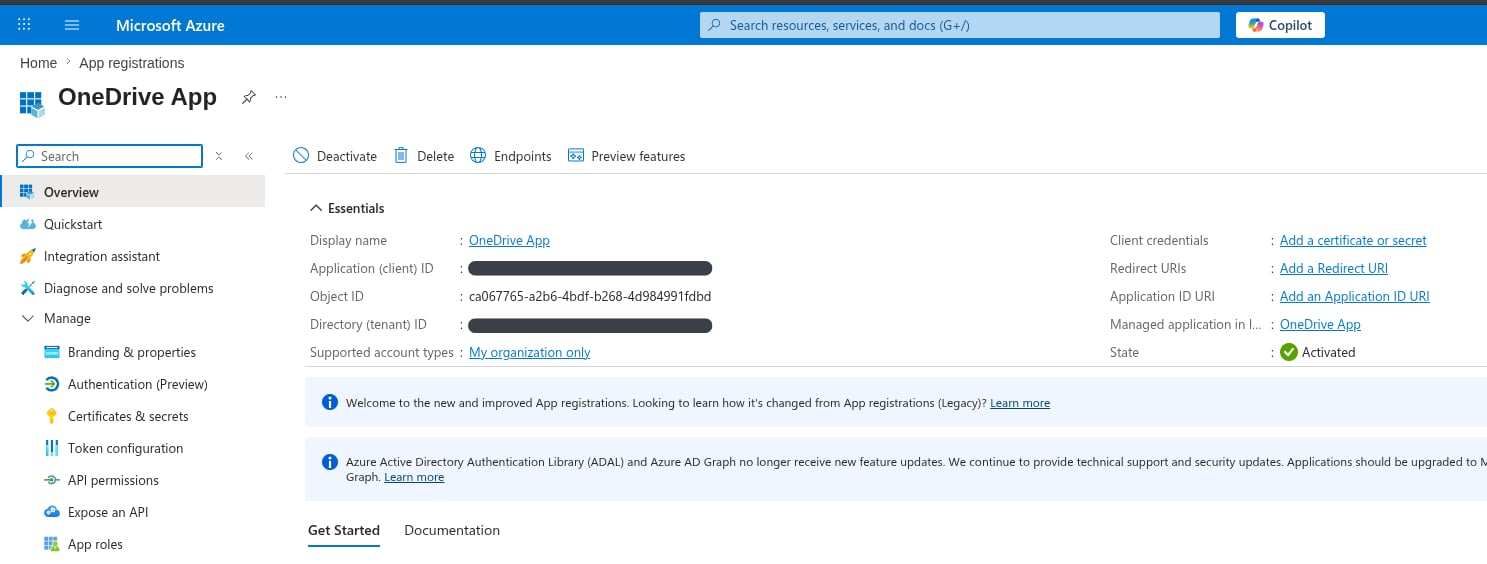This screenshot has height=564, width=1487.
Task: Click the Overview grid icon
Action: (x=27, y=192)
